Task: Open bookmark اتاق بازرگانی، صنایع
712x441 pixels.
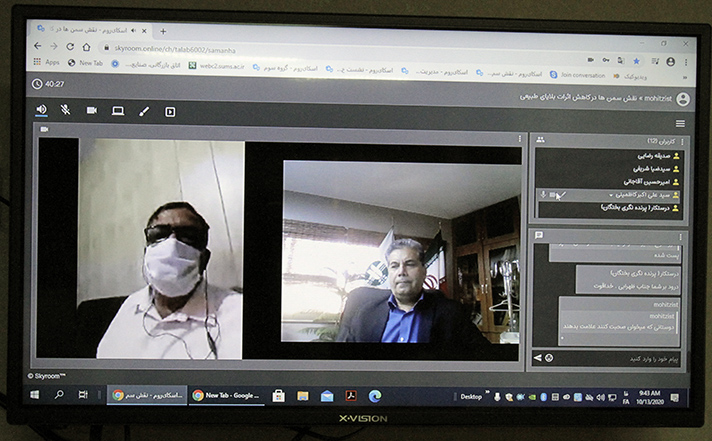Action: [x=147, y=65]
